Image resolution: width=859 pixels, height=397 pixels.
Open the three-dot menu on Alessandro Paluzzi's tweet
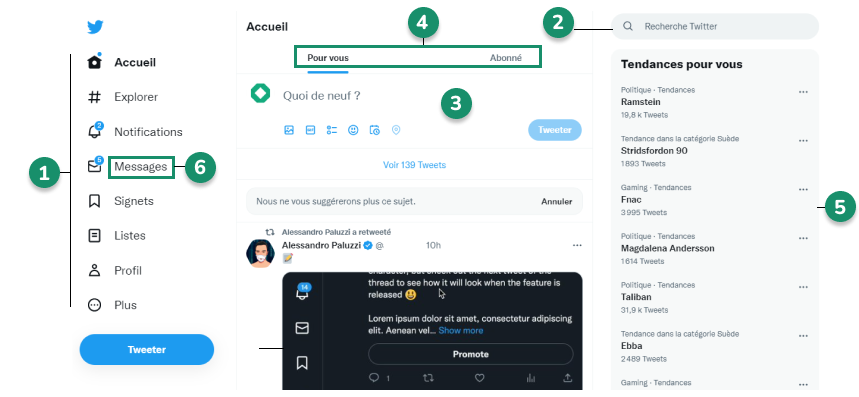tap(577, 245)
